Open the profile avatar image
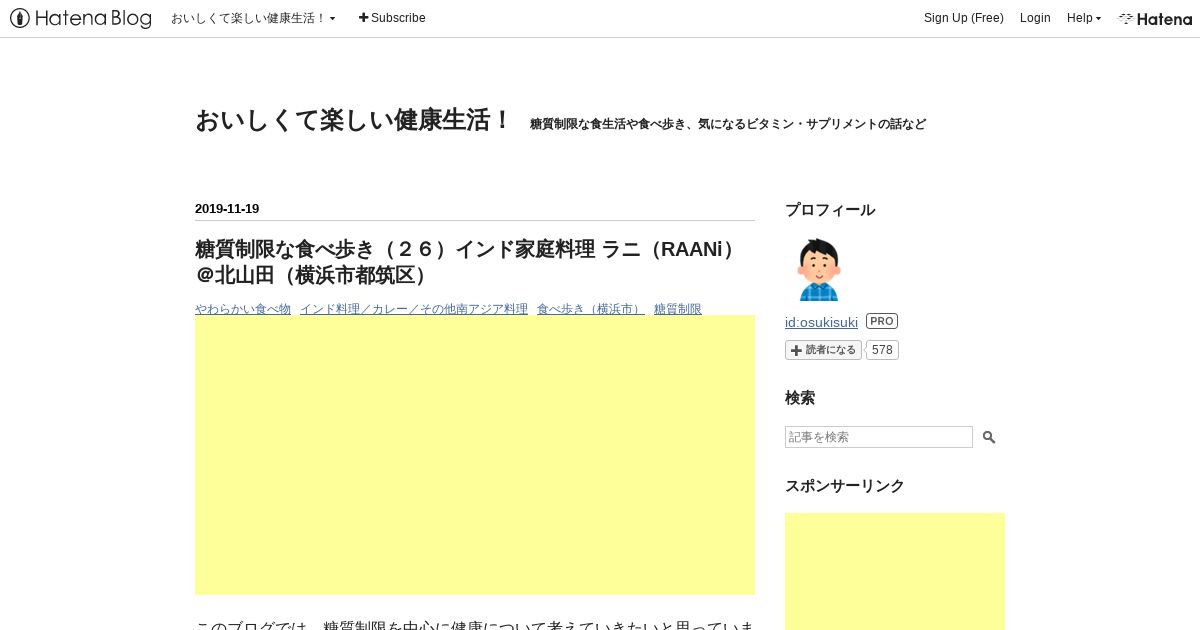Viewport: 1200px width, 630px height. (x=818, y=269)
